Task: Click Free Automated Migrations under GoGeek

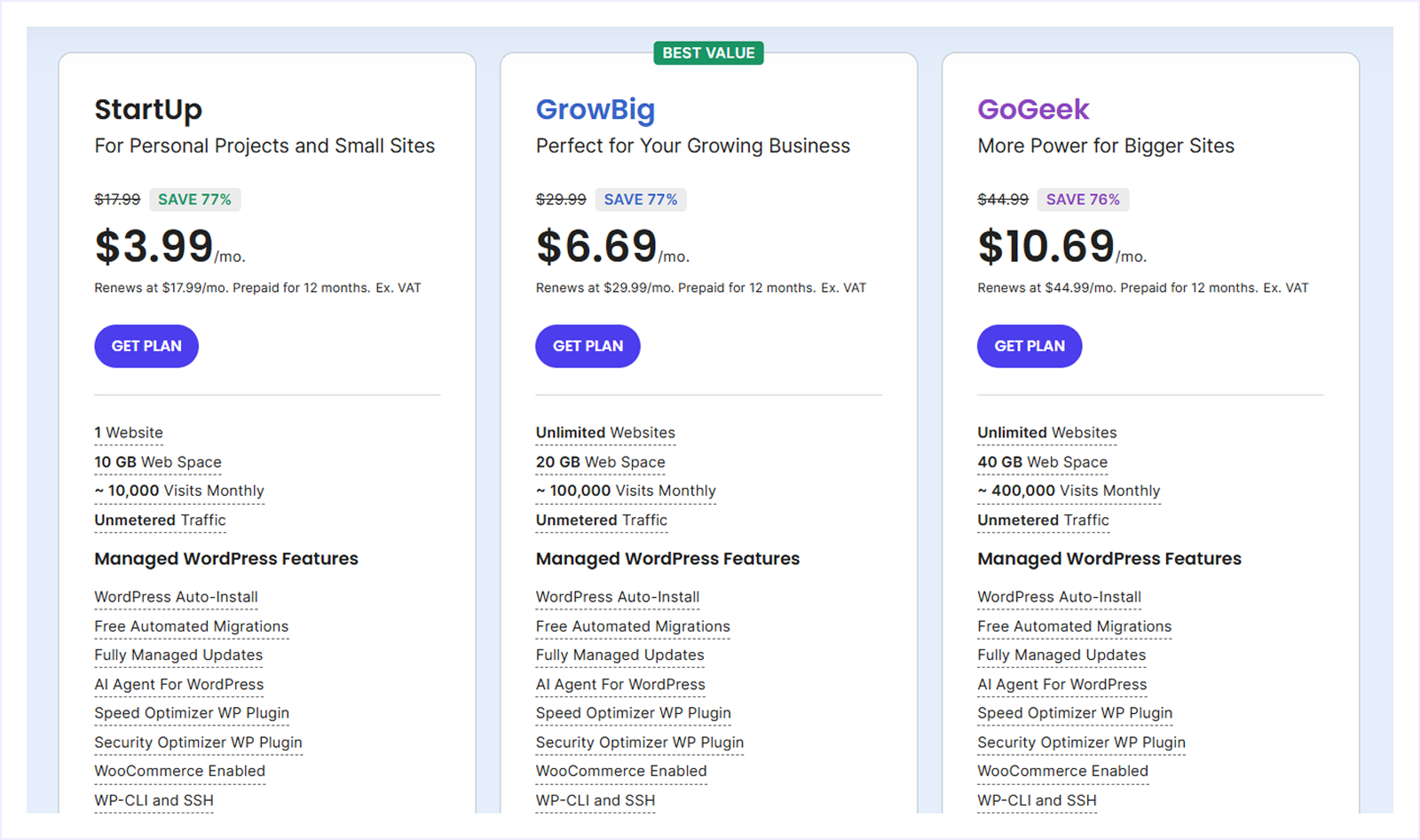Action: 1074,626
